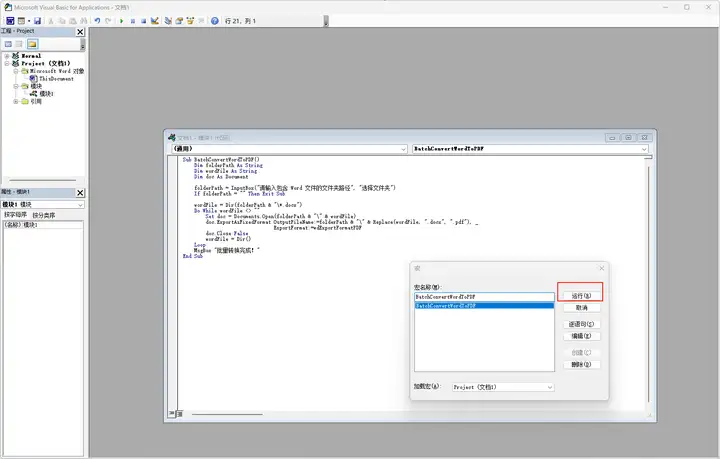720x459 pixels.
Task: Switch to 按字母序 properties tab
Action: pyautogui.click(x=16, y=215)
